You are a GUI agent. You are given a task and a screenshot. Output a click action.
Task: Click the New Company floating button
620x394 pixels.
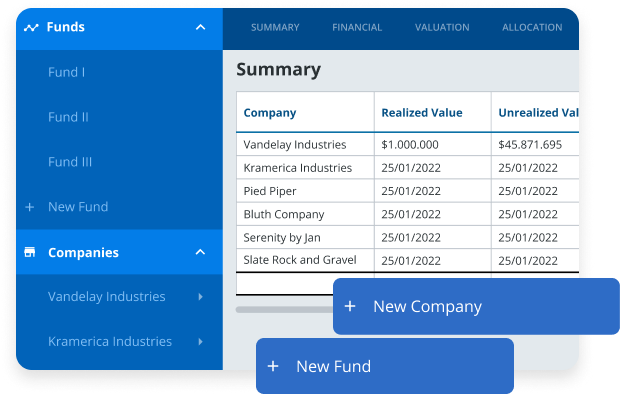pos(476,306)
